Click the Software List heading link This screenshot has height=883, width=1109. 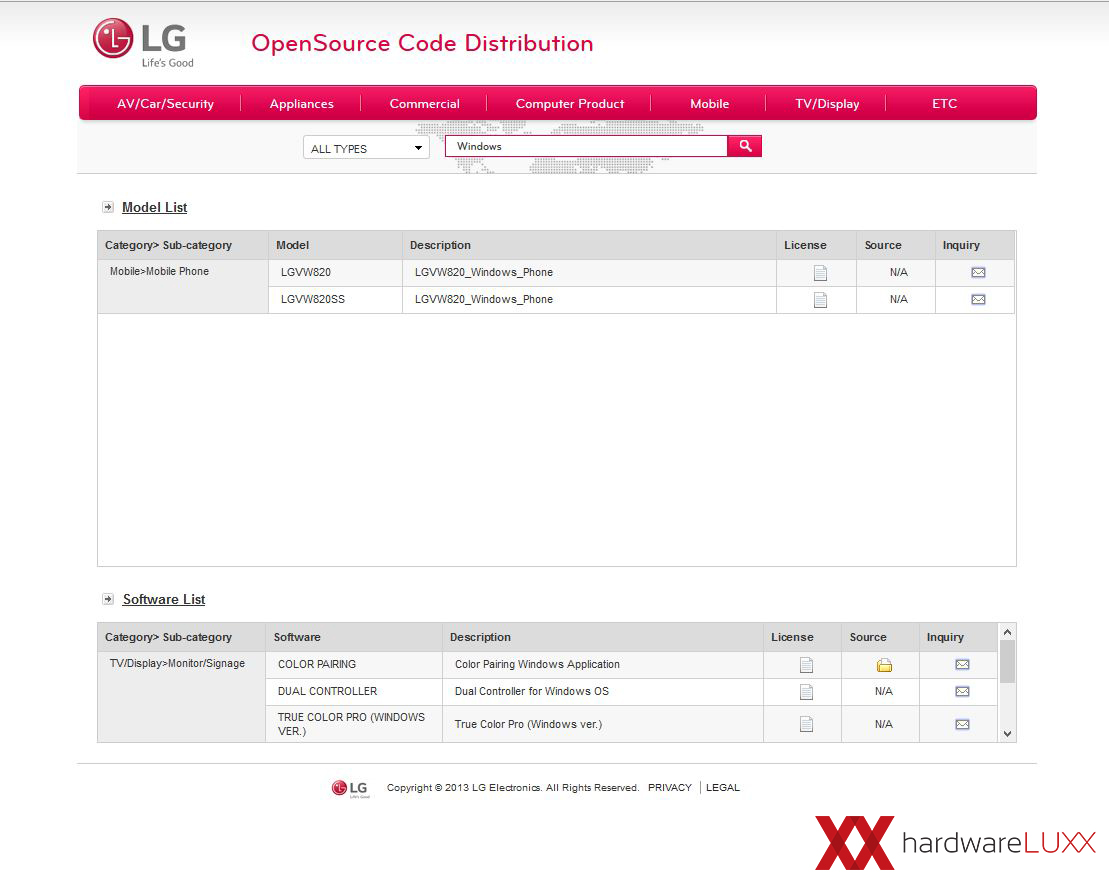(x=164, y=599)
